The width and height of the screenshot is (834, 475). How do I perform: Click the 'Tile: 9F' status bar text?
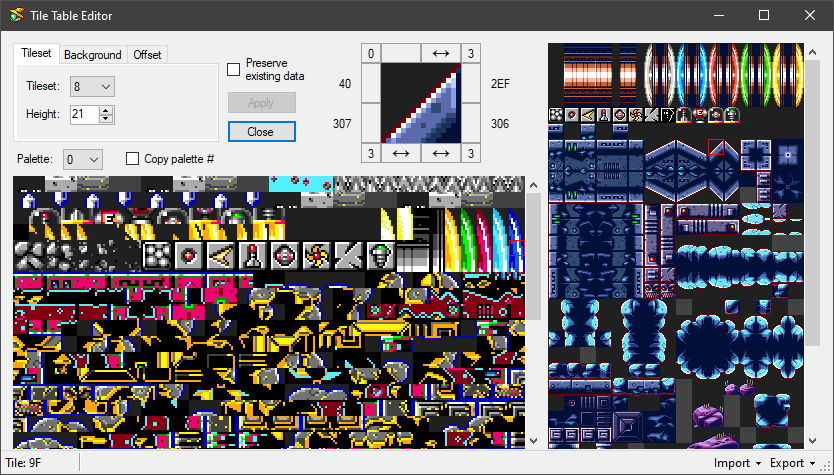pos(23,463)
